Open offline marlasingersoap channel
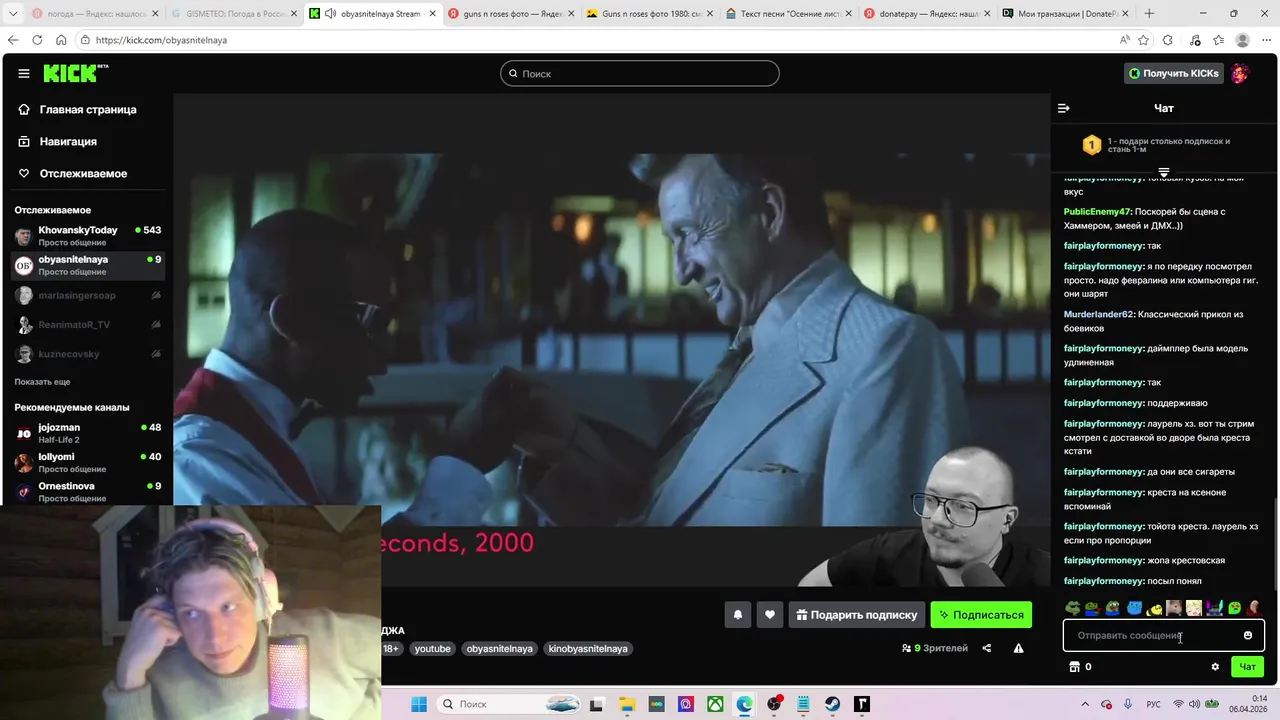 pyautogui.click(x=88, y=295)
